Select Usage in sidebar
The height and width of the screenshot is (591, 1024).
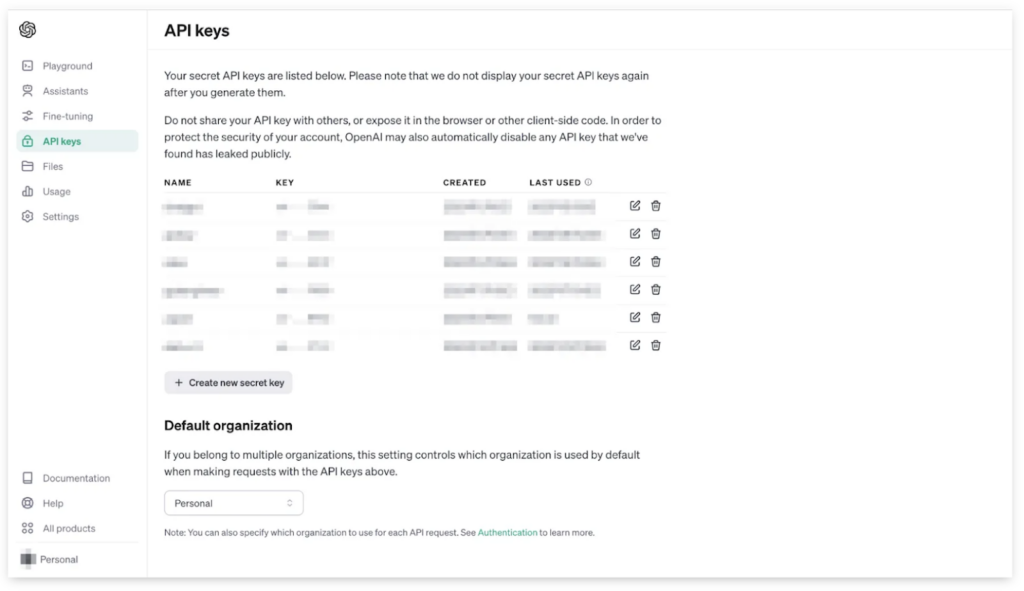tap(77, 191)
